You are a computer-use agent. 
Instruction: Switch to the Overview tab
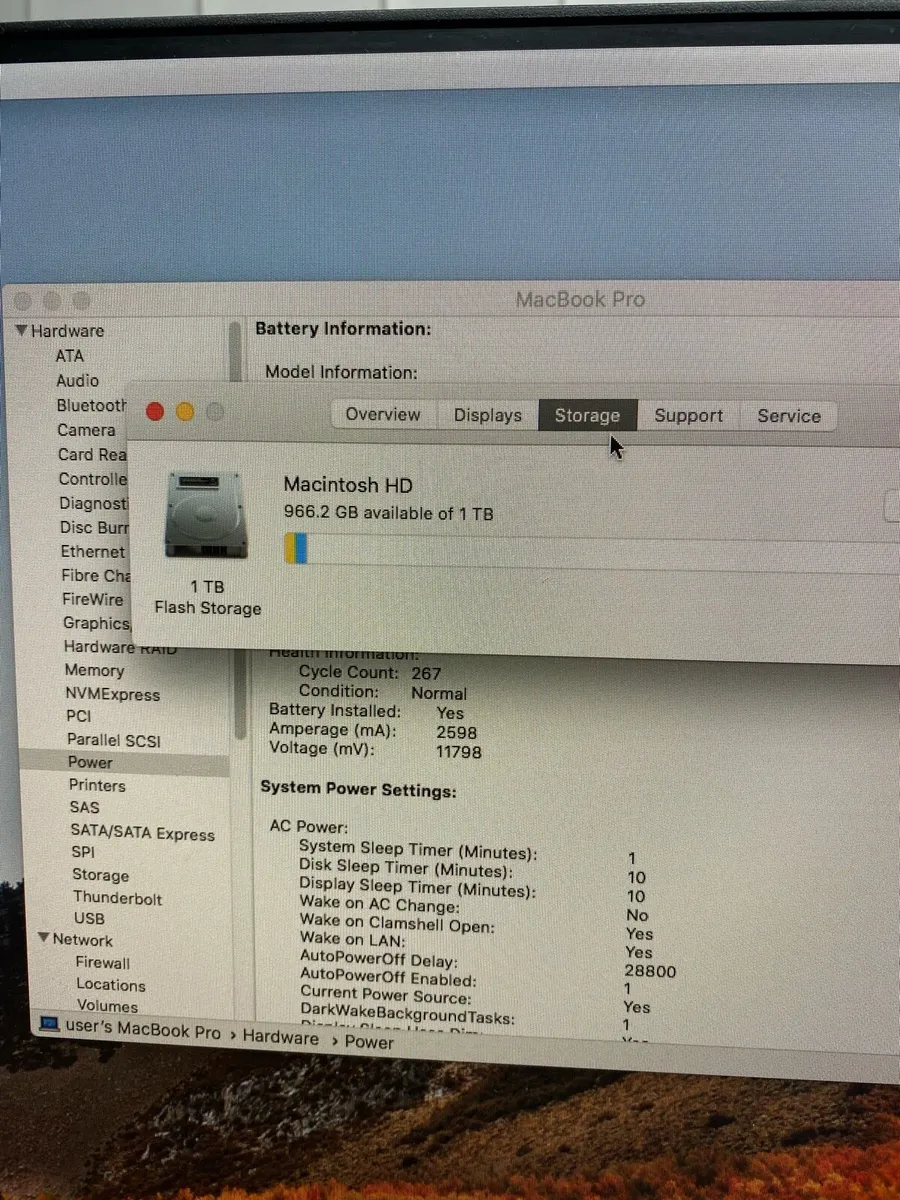[x=383, y=415]
